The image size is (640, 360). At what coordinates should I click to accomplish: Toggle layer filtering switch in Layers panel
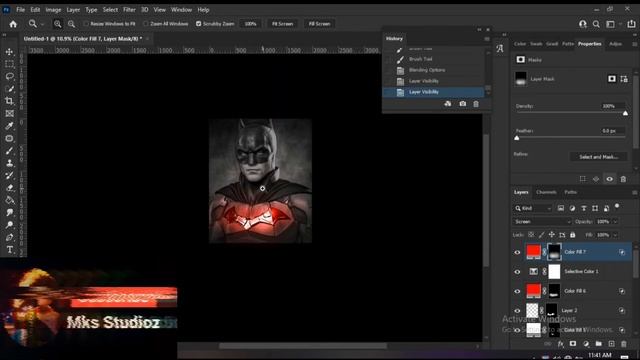click(x=617, y=206)
